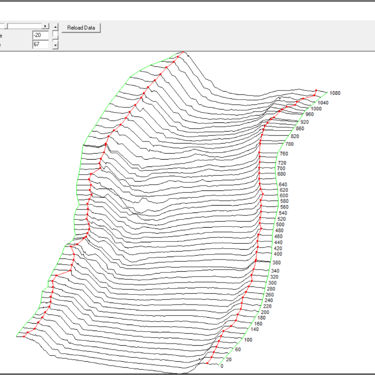
Task: Select the profile label 300
Action: 273,283
